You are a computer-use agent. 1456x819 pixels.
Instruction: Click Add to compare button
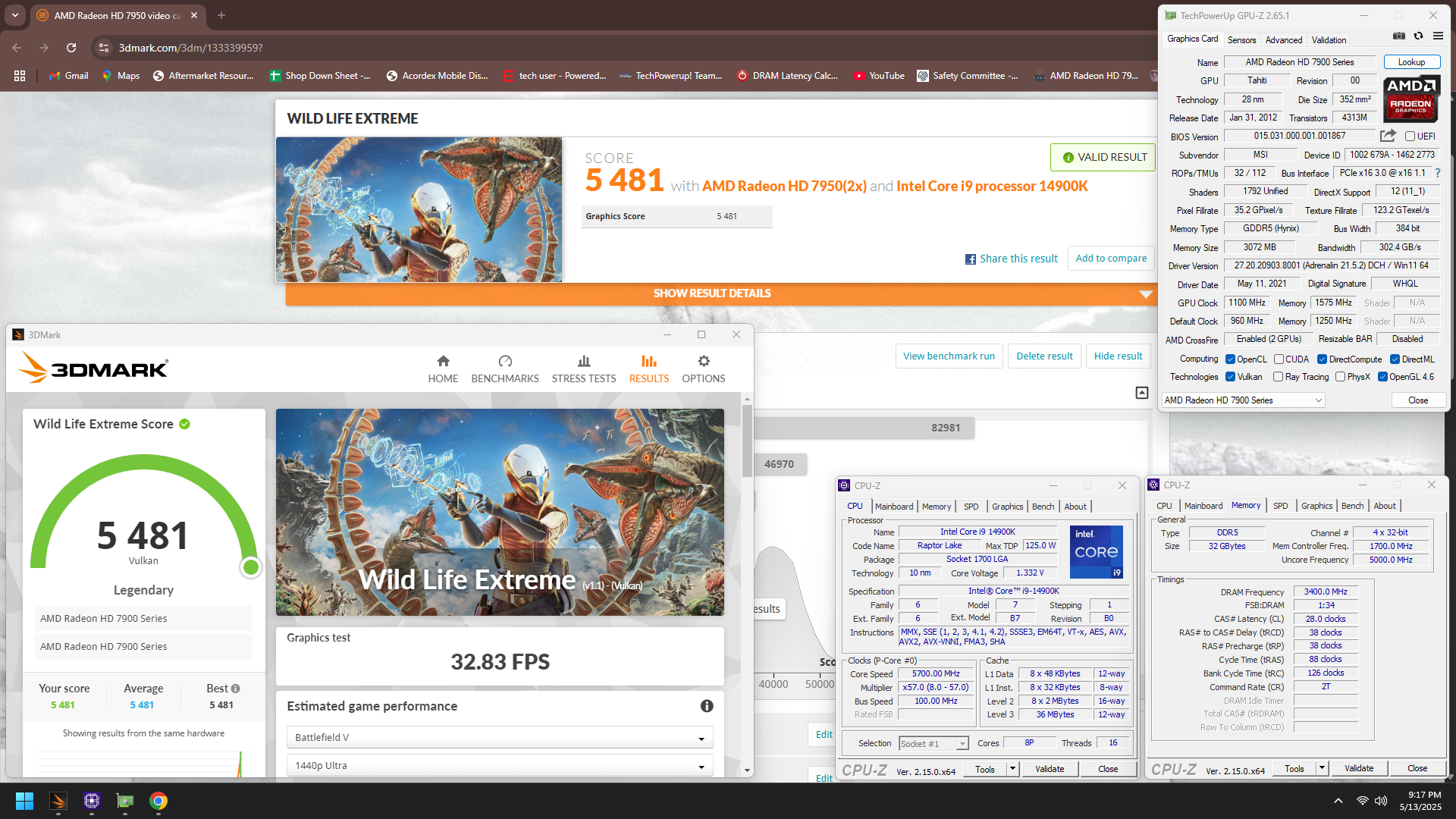pos(1111,259)
